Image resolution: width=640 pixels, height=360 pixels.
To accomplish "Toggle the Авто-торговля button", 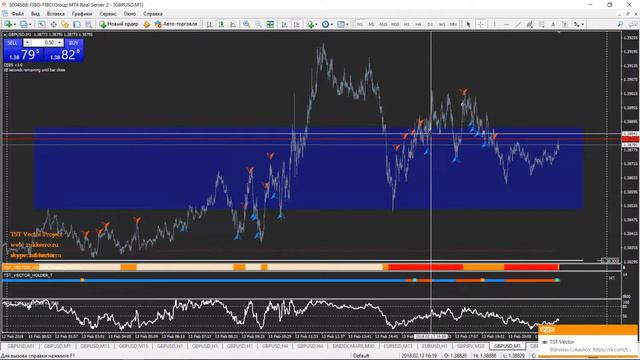I will coord(176,24).
